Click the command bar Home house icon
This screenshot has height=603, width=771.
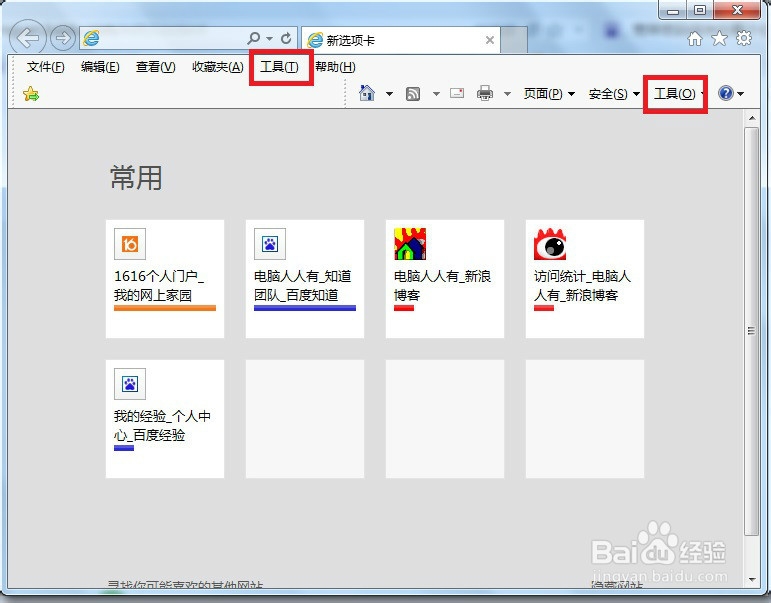point(367,93)
